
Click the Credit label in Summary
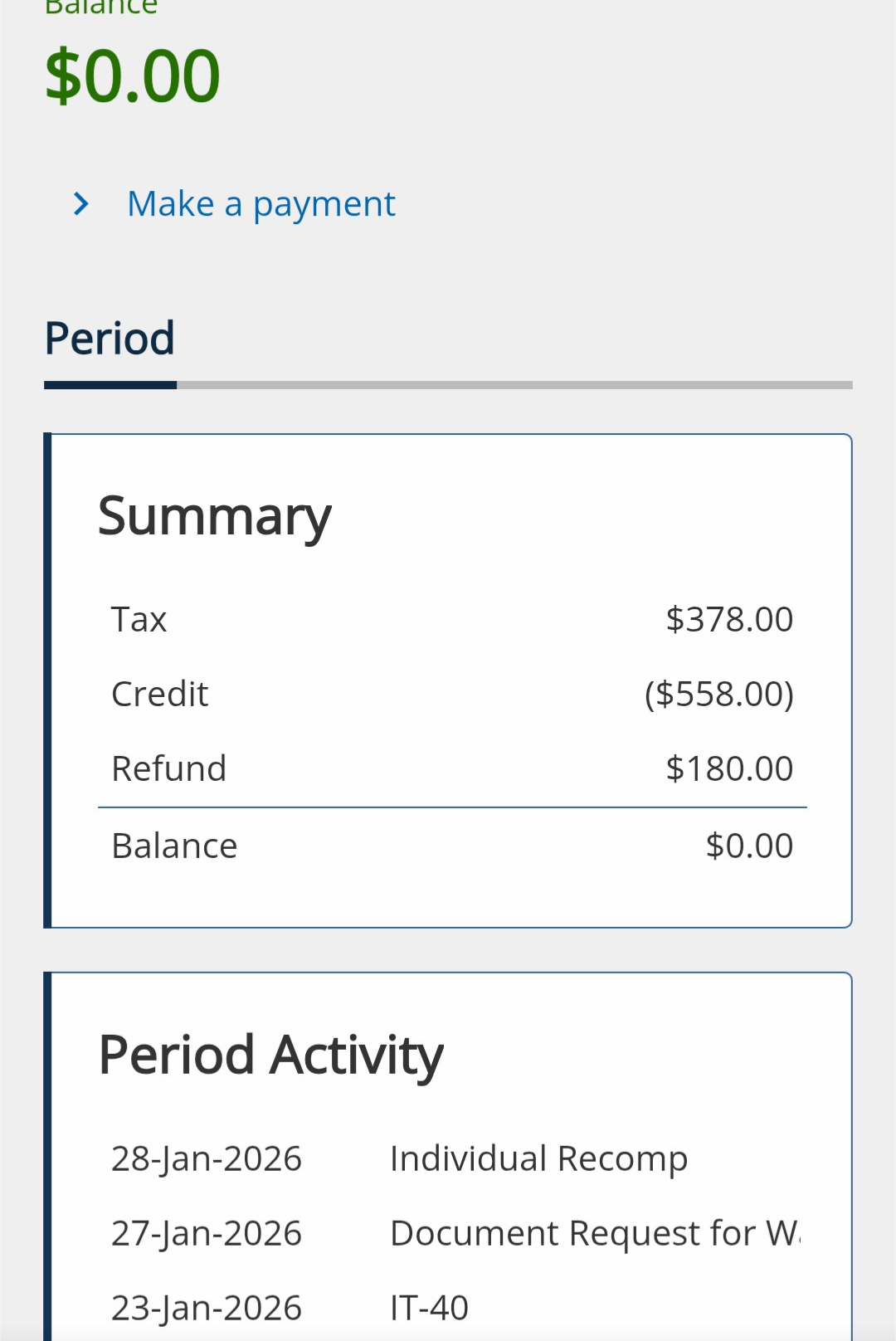(x=160, y=695)
